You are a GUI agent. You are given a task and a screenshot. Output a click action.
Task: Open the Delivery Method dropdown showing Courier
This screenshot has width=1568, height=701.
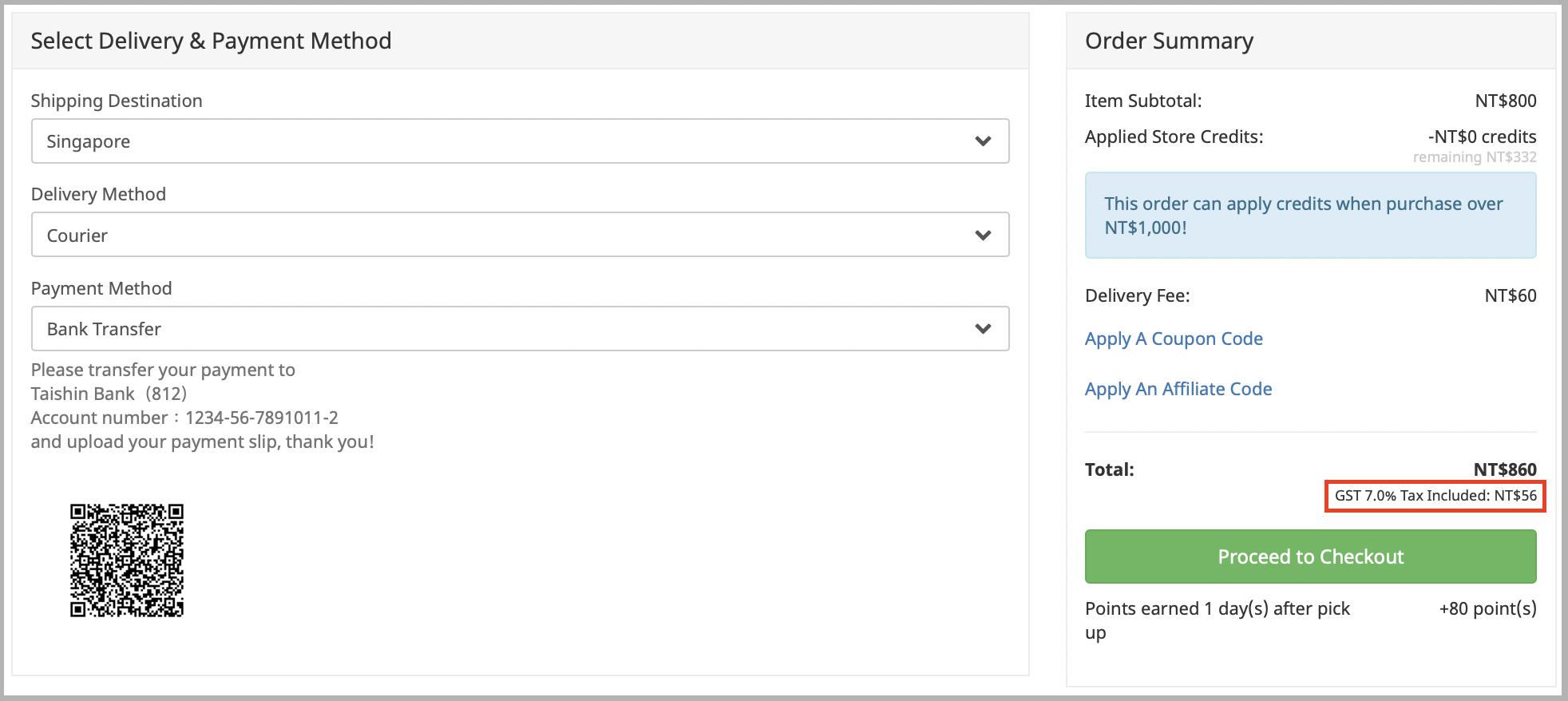click(520, 235)
